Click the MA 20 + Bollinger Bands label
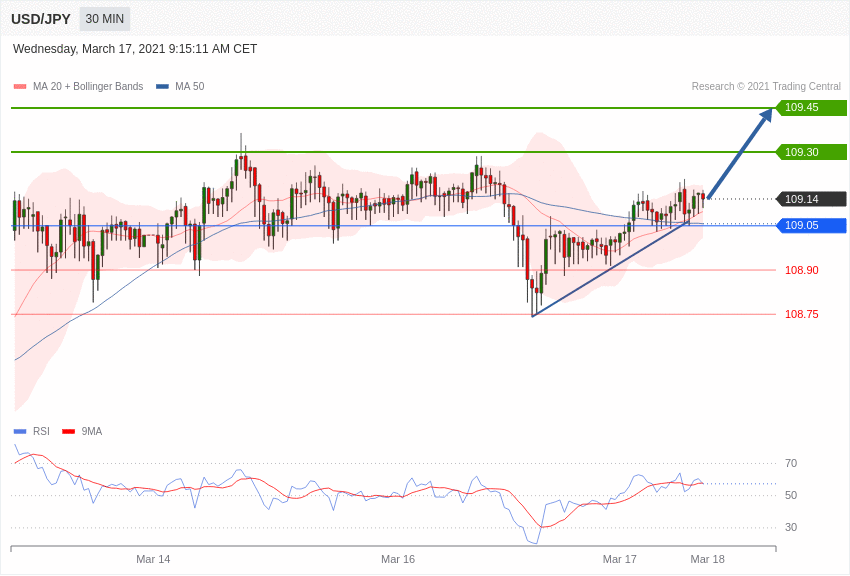Viewport: 850px width, 576px height. click(88, 86)
